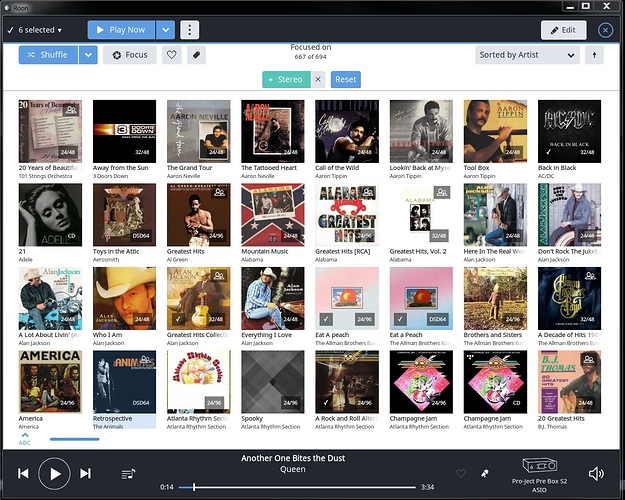Click the Play Now button
Image resolution: width=625 pixels, height=500 pixels.
pyautogui.click(x=121, y=30)
